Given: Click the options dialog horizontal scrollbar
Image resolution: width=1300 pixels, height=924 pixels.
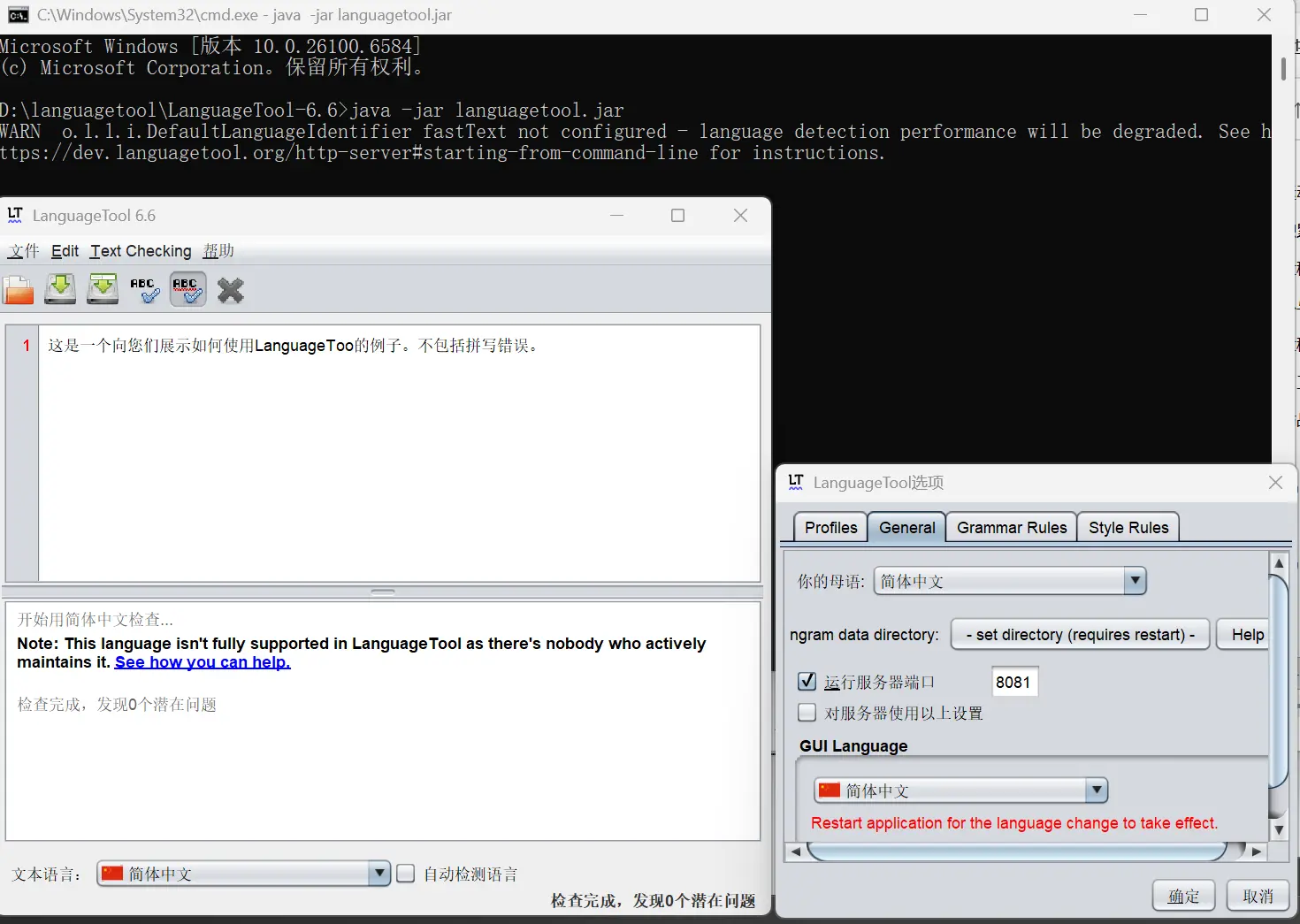Looking at the screenshot, I should (x=1017, y=851).
